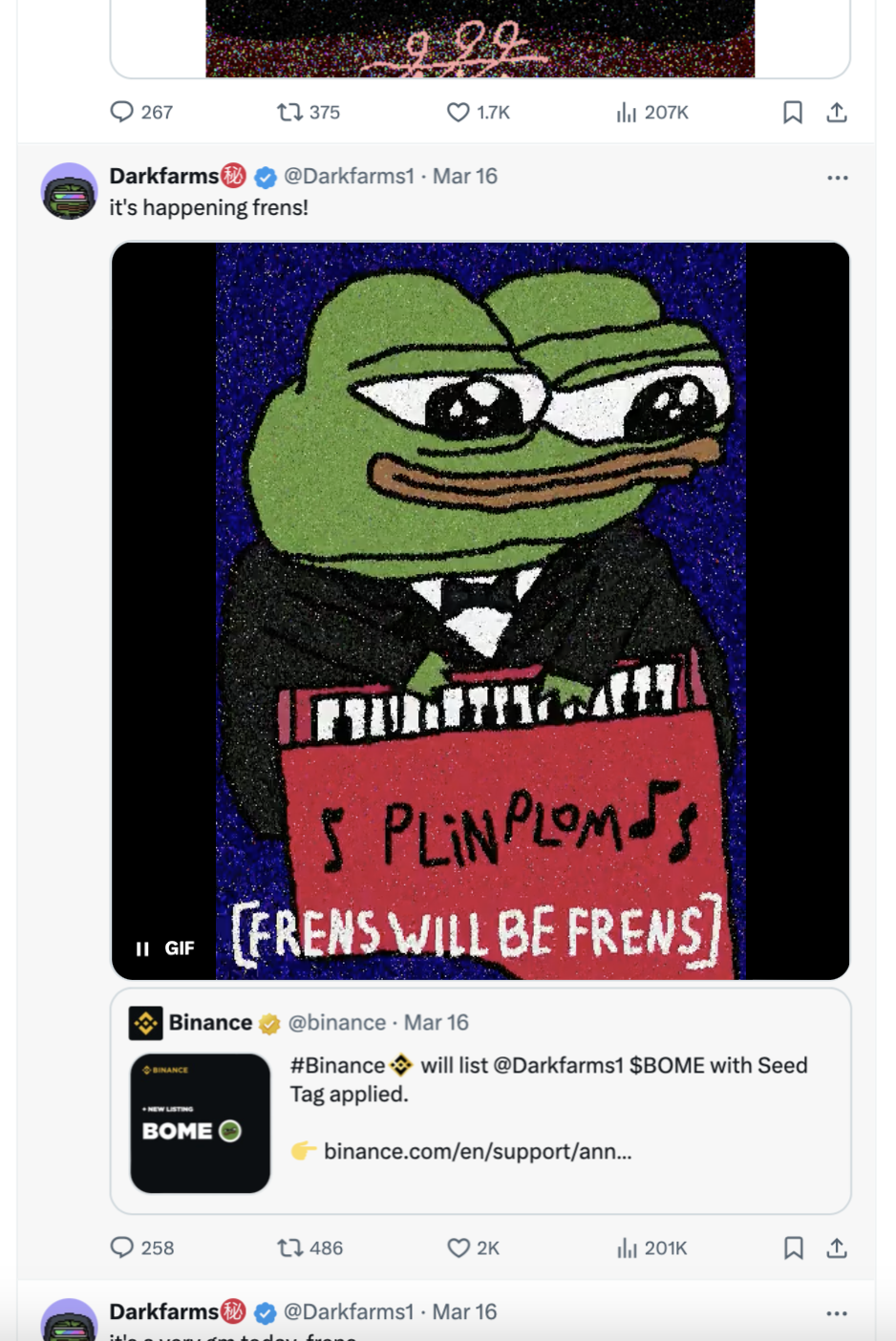Open the Binance account name in quoted tweet

(x=210, y=1022)
